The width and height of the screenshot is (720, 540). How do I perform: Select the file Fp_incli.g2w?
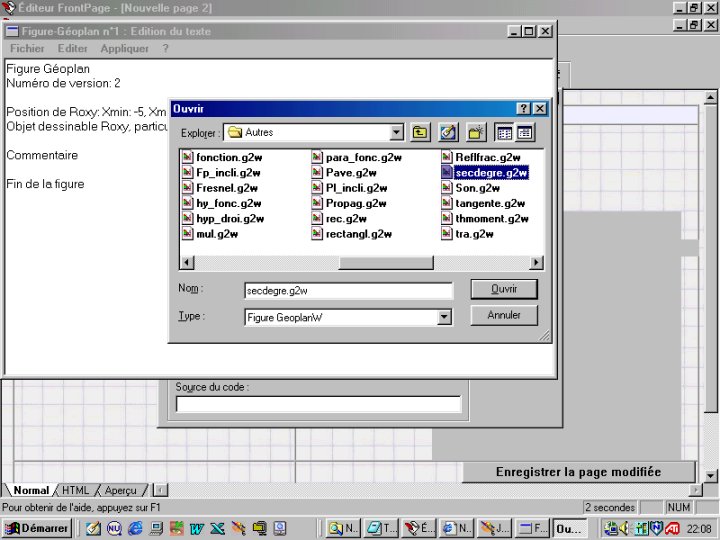[222, 173]
